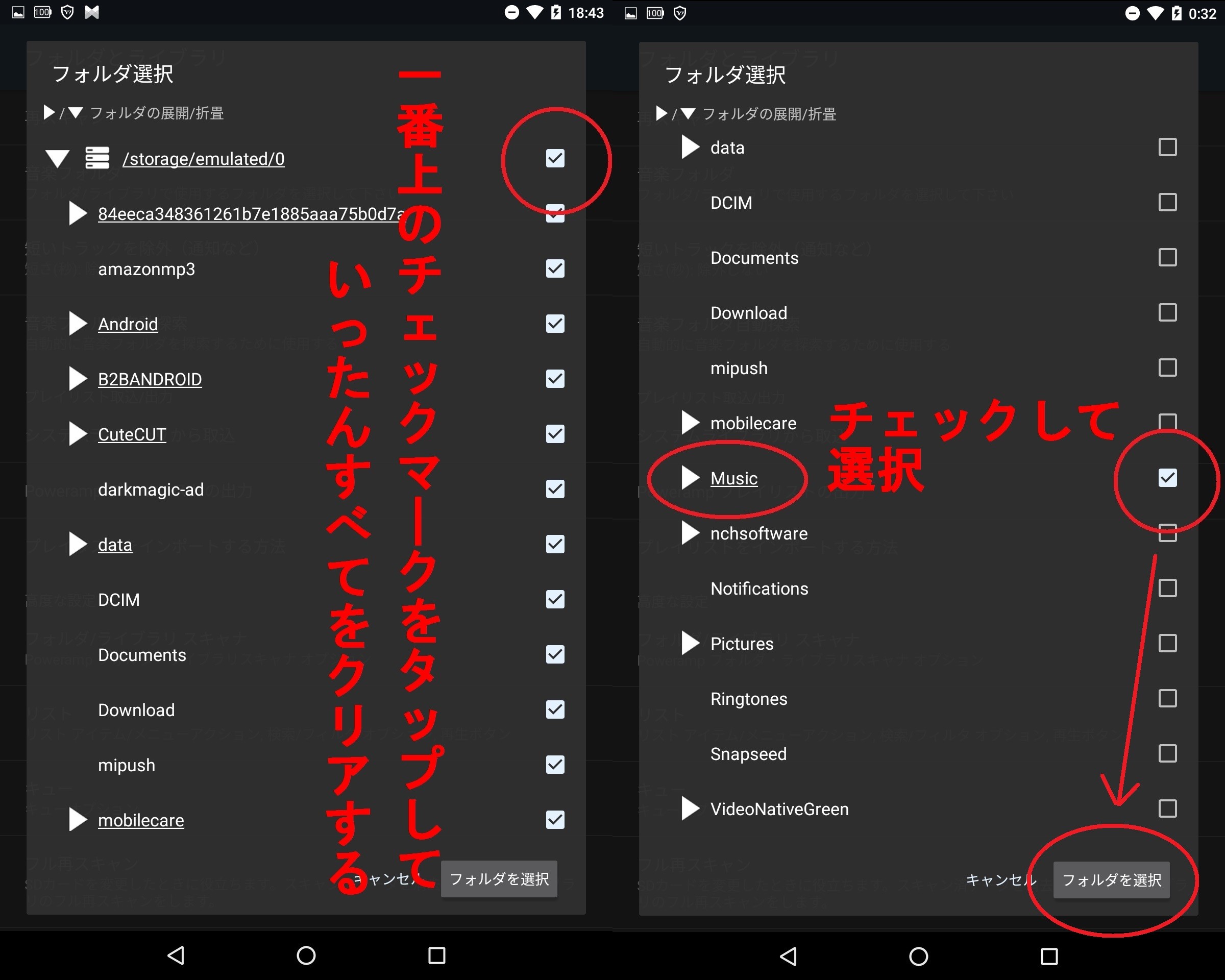Expand the VideoNativeGreen folder arrow
1225x980 pixels.
click(x=690, y=808)
